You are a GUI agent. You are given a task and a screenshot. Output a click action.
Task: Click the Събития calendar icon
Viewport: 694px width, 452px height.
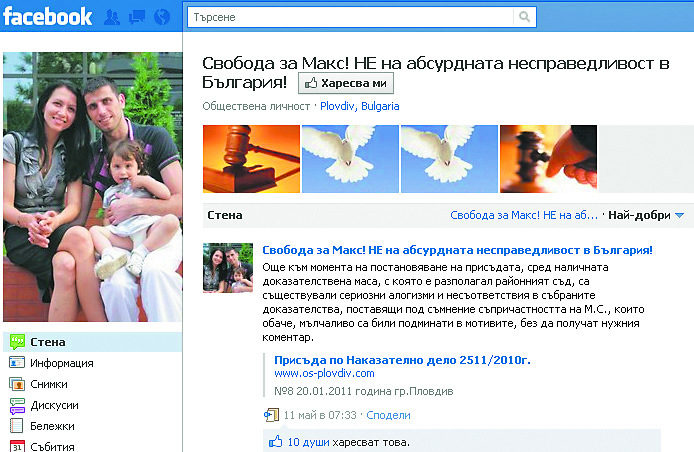[17, 446]
